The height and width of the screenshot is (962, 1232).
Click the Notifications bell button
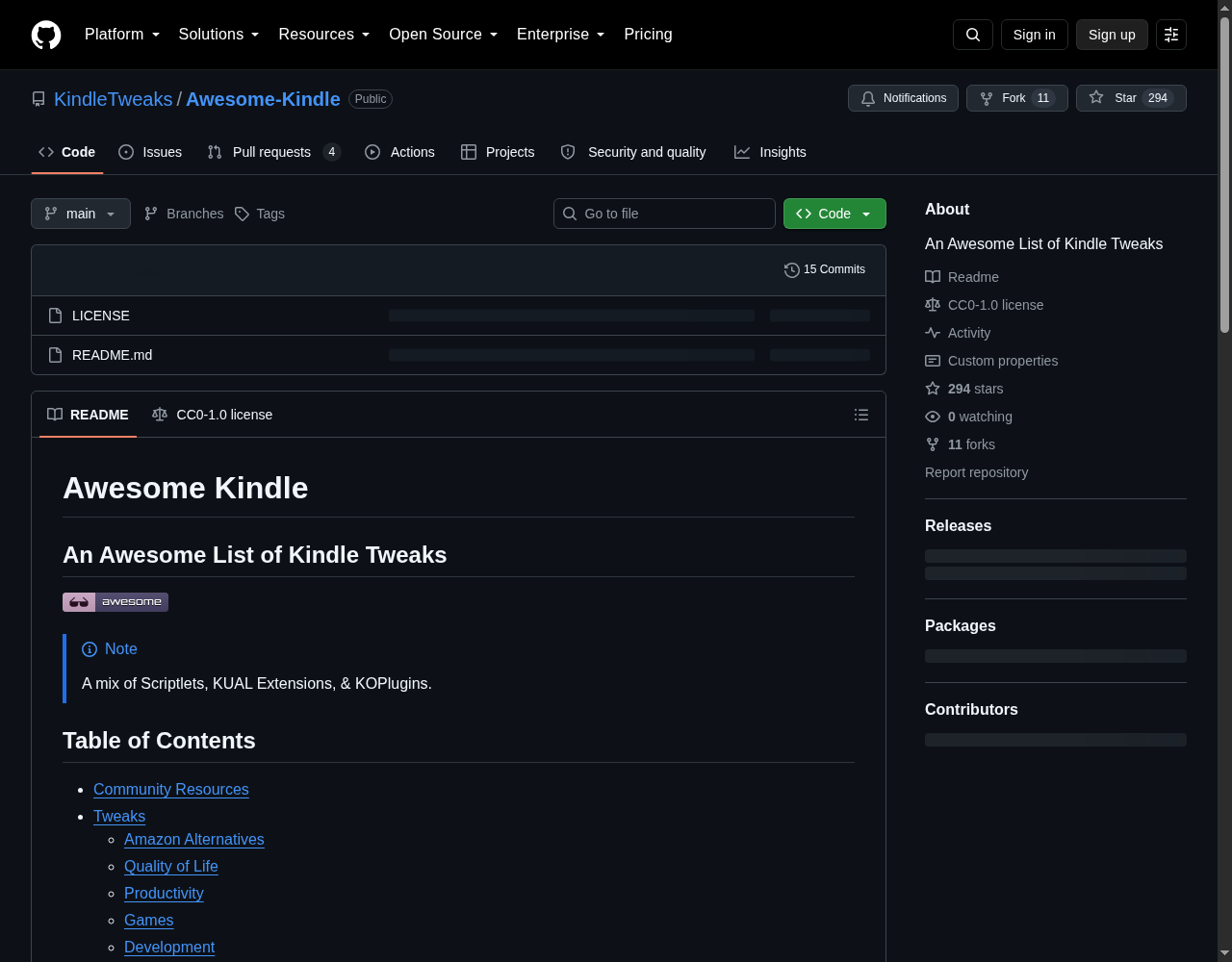(903, 98)
